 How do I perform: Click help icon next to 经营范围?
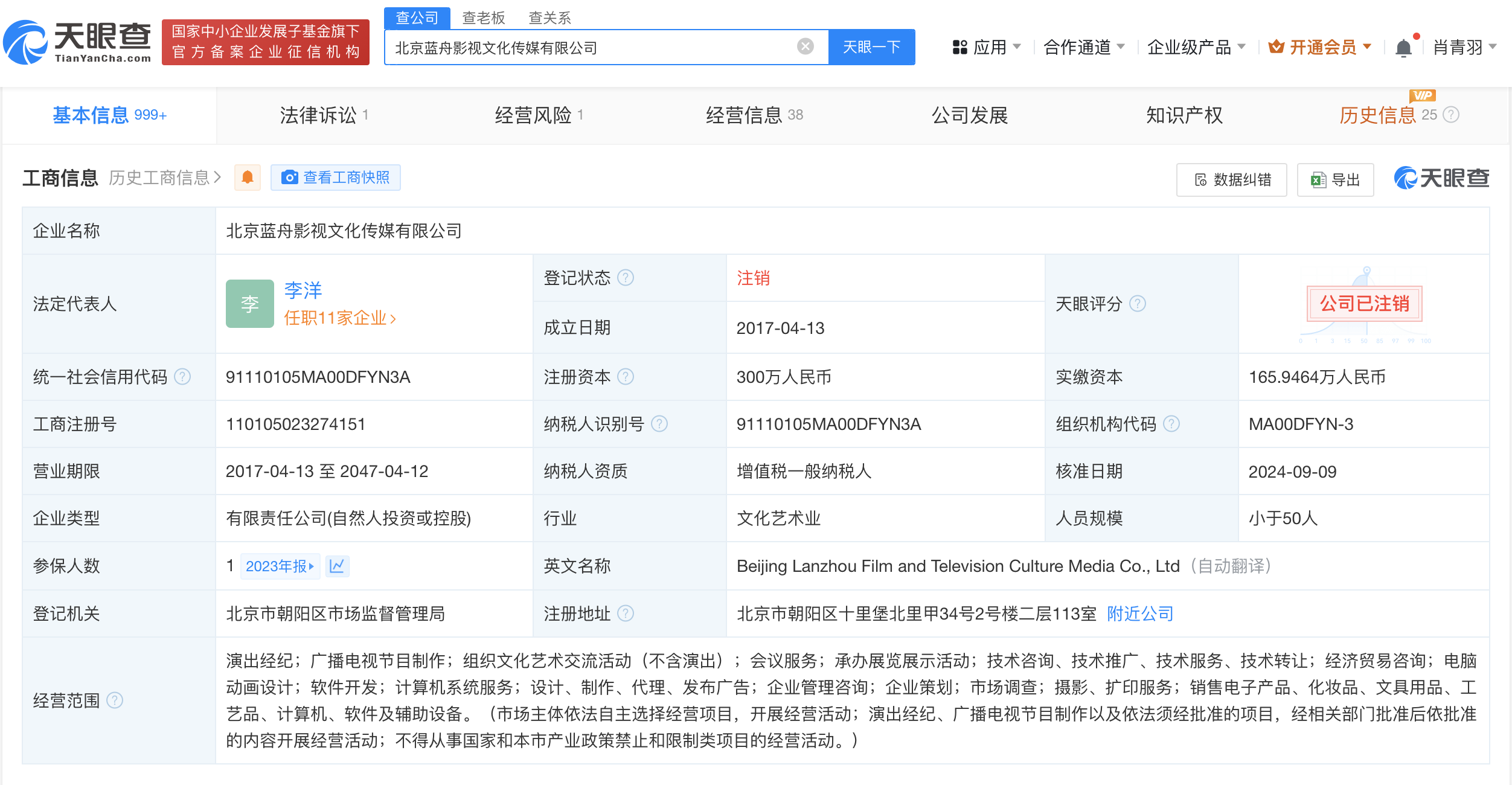(x=115, y=700)
